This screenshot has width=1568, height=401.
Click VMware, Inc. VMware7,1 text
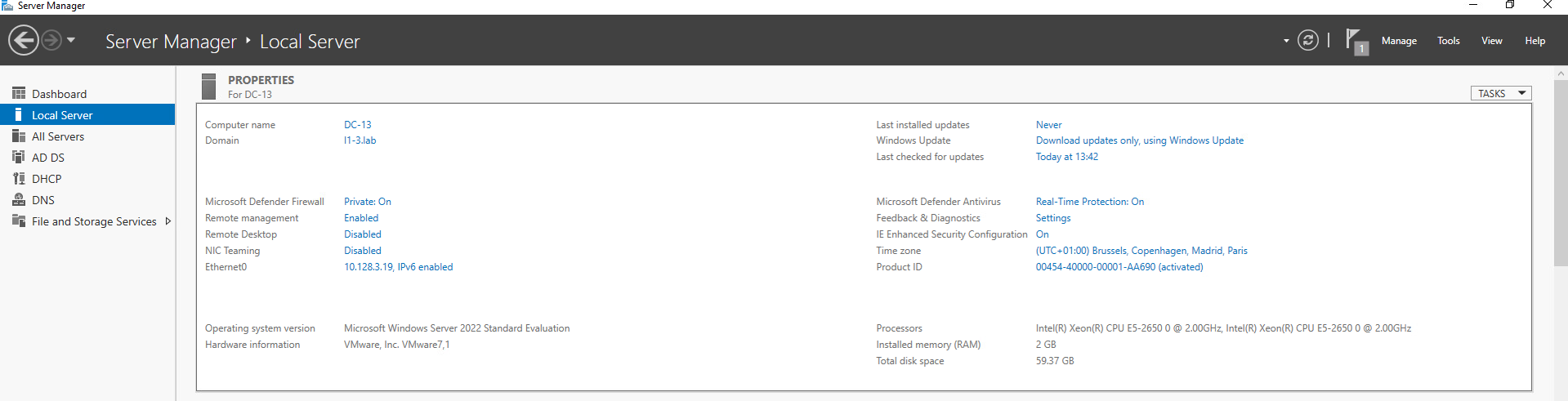[x=396, y=345]
